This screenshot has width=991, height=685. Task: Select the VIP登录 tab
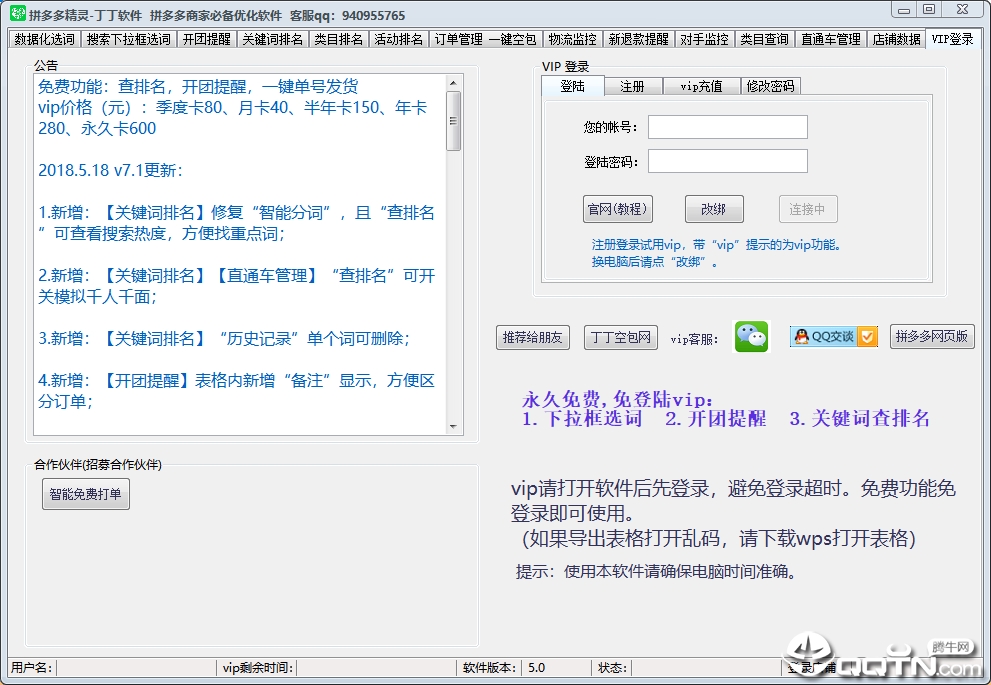952,39
